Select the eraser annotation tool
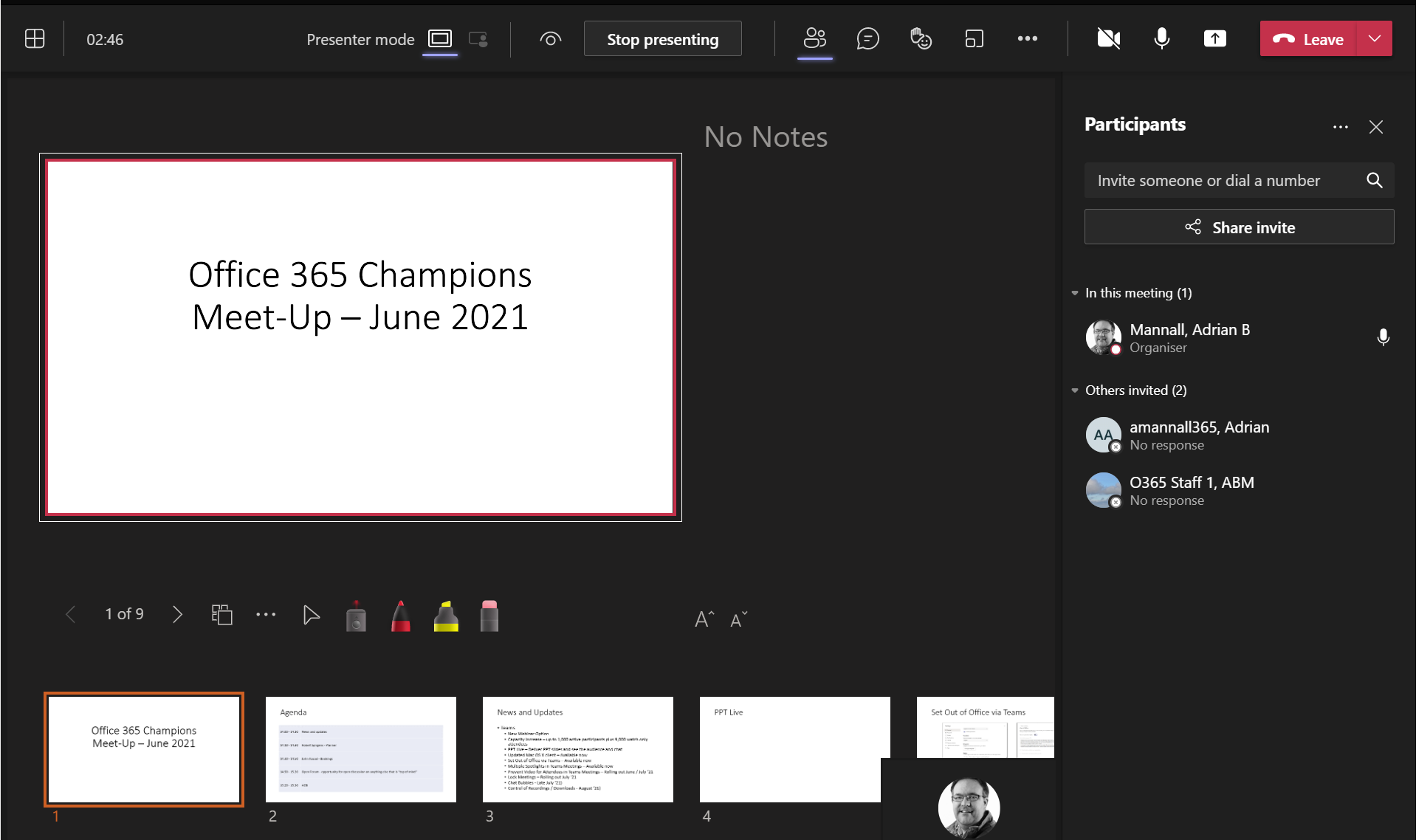This screenshot has width=1416, height=840. coord(489,615)
